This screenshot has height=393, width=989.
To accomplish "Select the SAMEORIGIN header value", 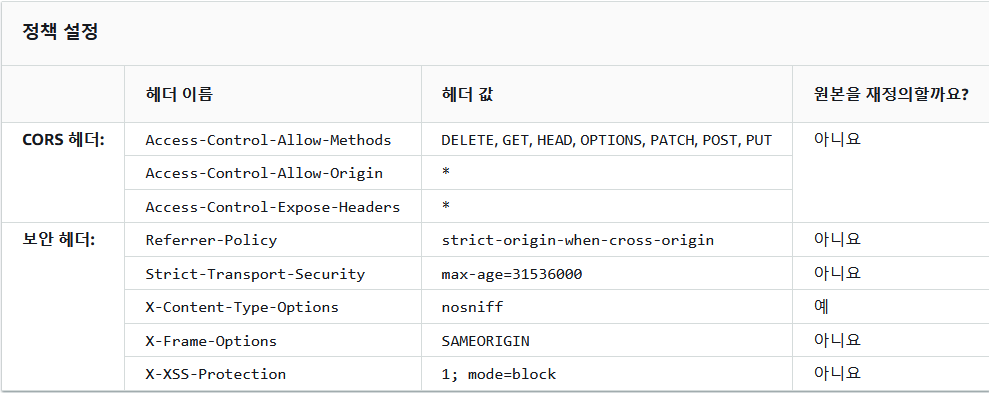I will click(486, 341).
